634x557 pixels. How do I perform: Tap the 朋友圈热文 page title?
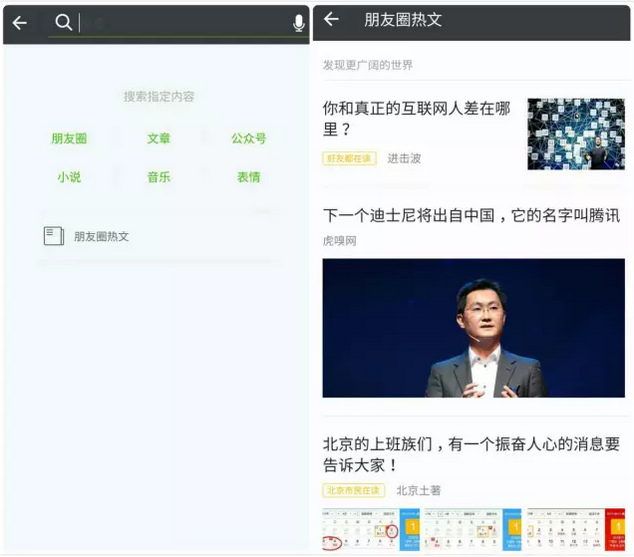pos(403,19)
